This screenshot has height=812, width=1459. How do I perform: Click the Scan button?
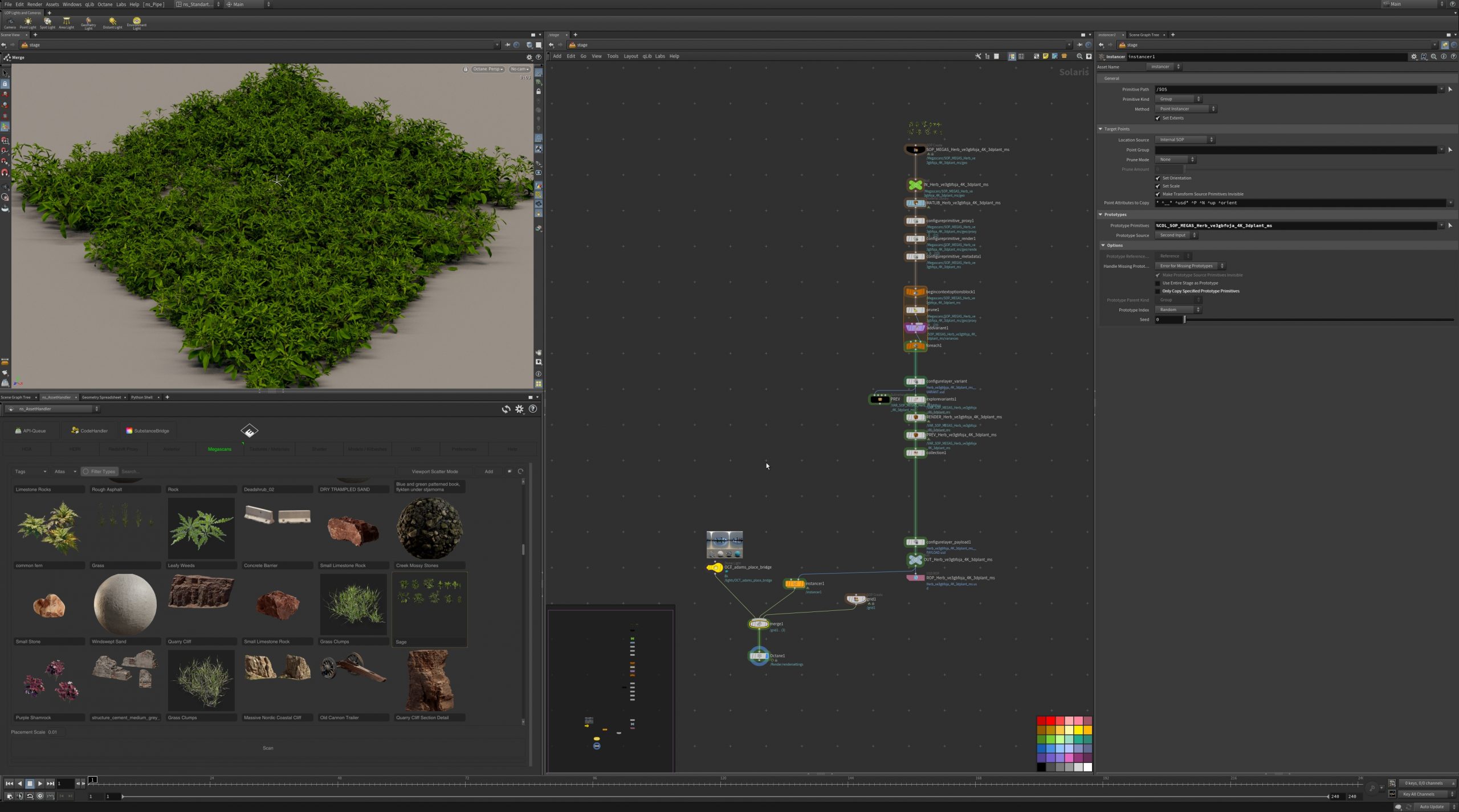[x=268, y=748]
